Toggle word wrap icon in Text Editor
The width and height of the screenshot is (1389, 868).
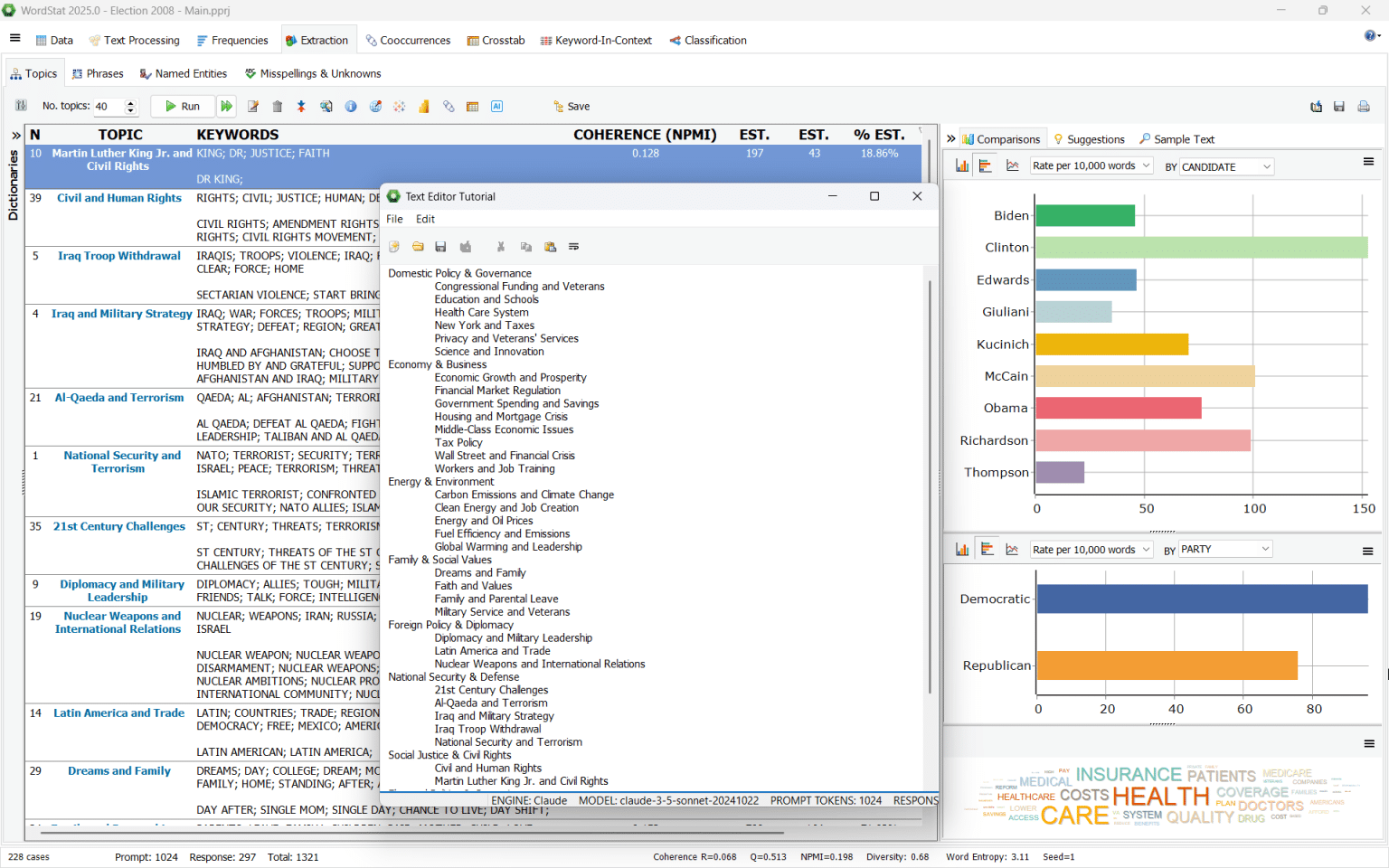(573, 247)
